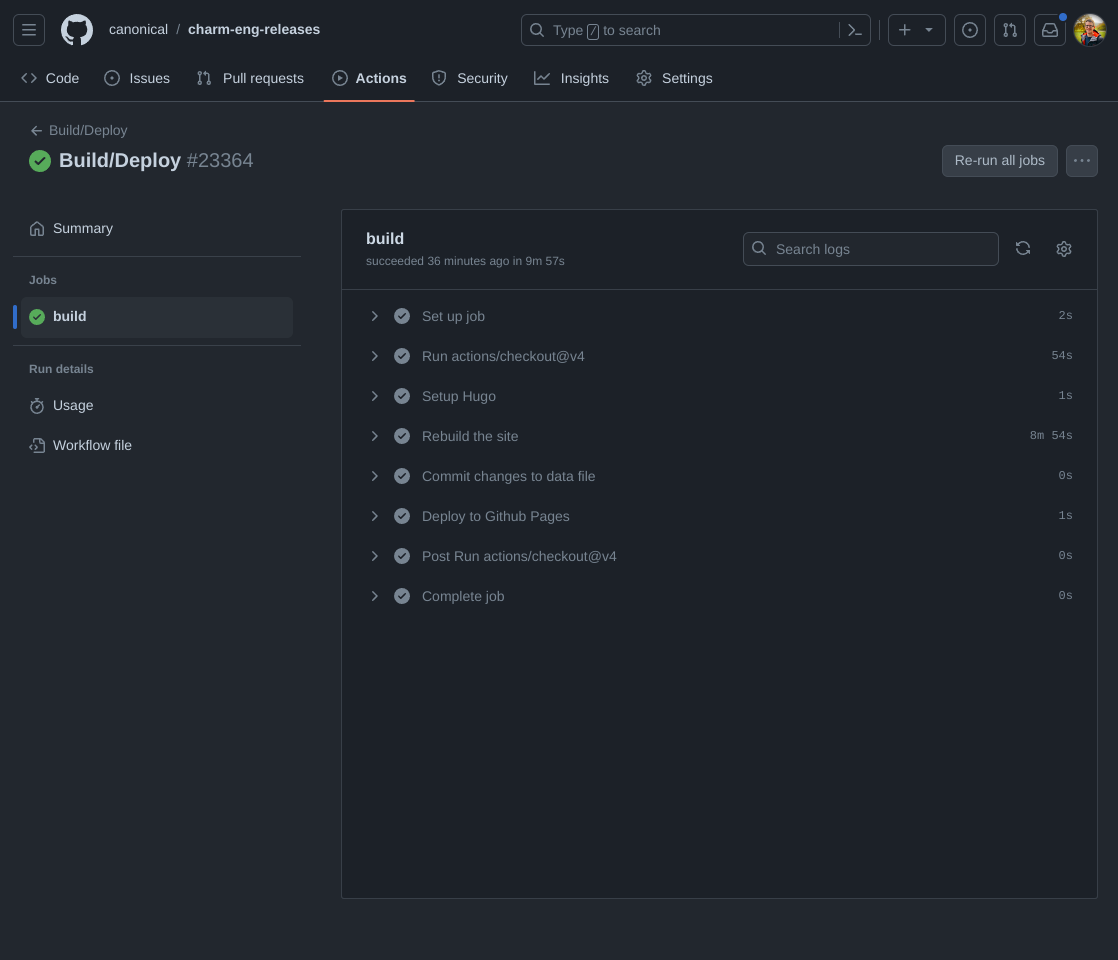The height and width of the screenshot is (960, 1118).
Task: Refresh the build logs
Action: pos(1023,249)
